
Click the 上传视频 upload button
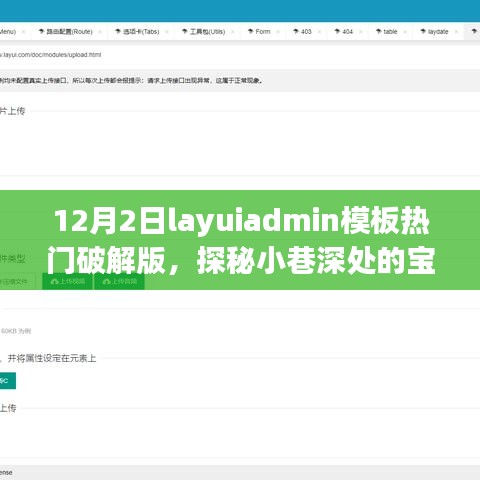67,282
